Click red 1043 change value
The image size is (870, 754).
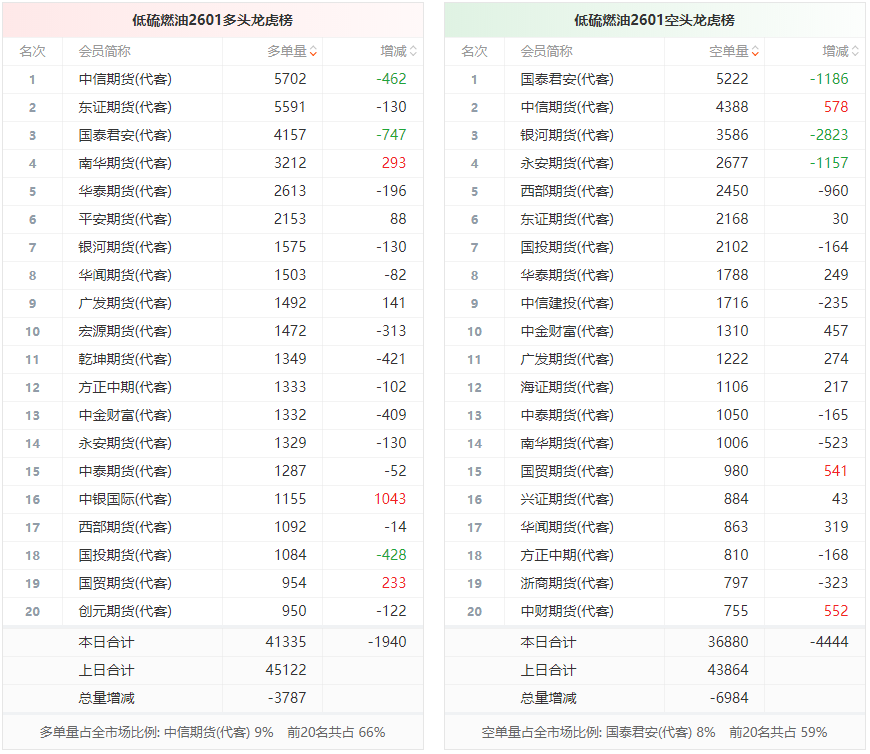[x=390, y=499]
